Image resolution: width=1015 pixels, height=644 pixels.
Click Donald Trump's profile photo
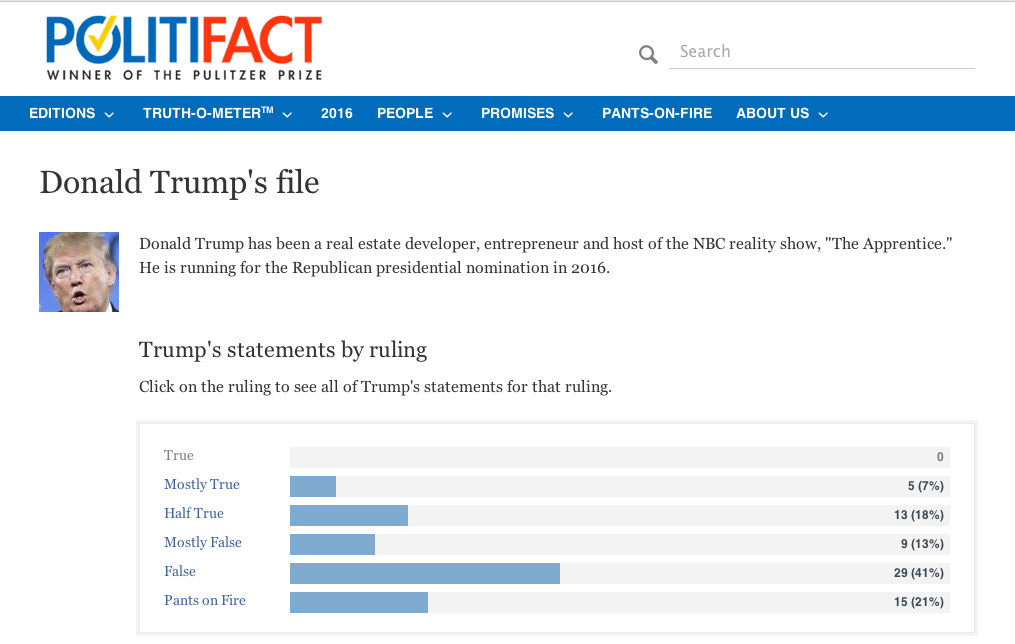tap(79, 271)
